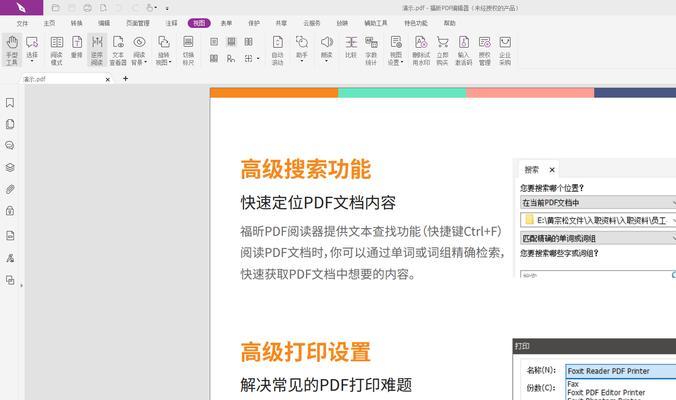676x400 pixels.
Task: Expand the 阅读背景 reading background dropdown
Action: click(x=146, y=62)
